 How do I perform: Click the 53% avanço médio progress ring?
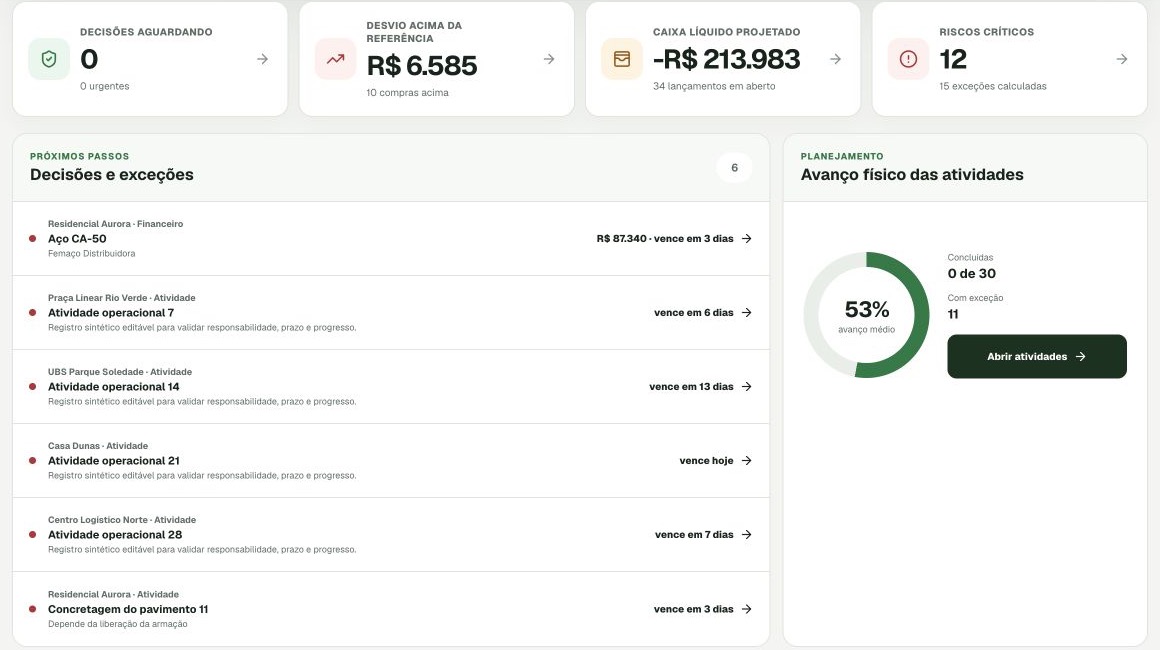[866, 315]
